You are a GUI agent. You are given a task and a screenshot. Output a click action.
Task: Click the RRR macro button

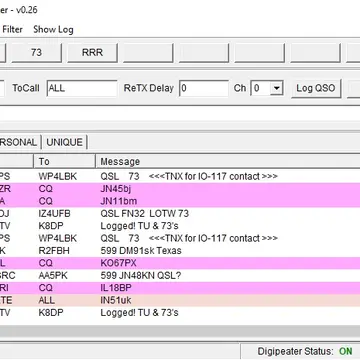pyautogui.click(x=92, y=52)
